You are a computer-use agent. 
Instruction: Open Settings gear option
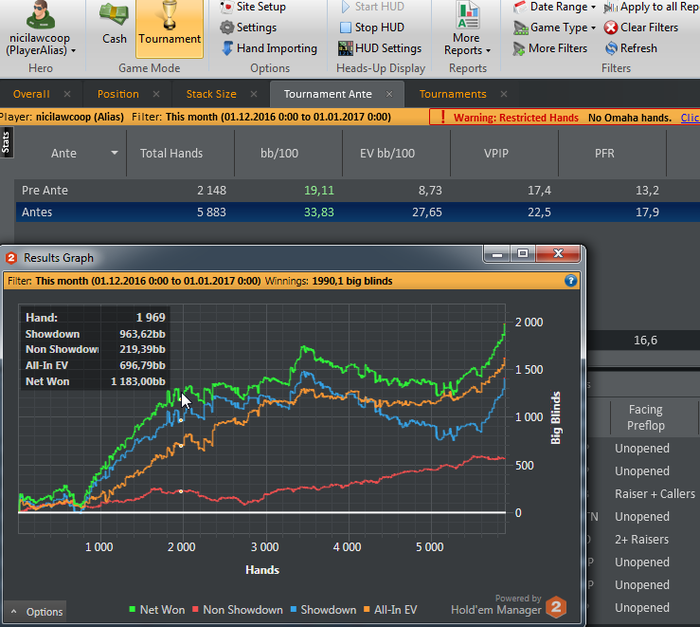(249, 27)
